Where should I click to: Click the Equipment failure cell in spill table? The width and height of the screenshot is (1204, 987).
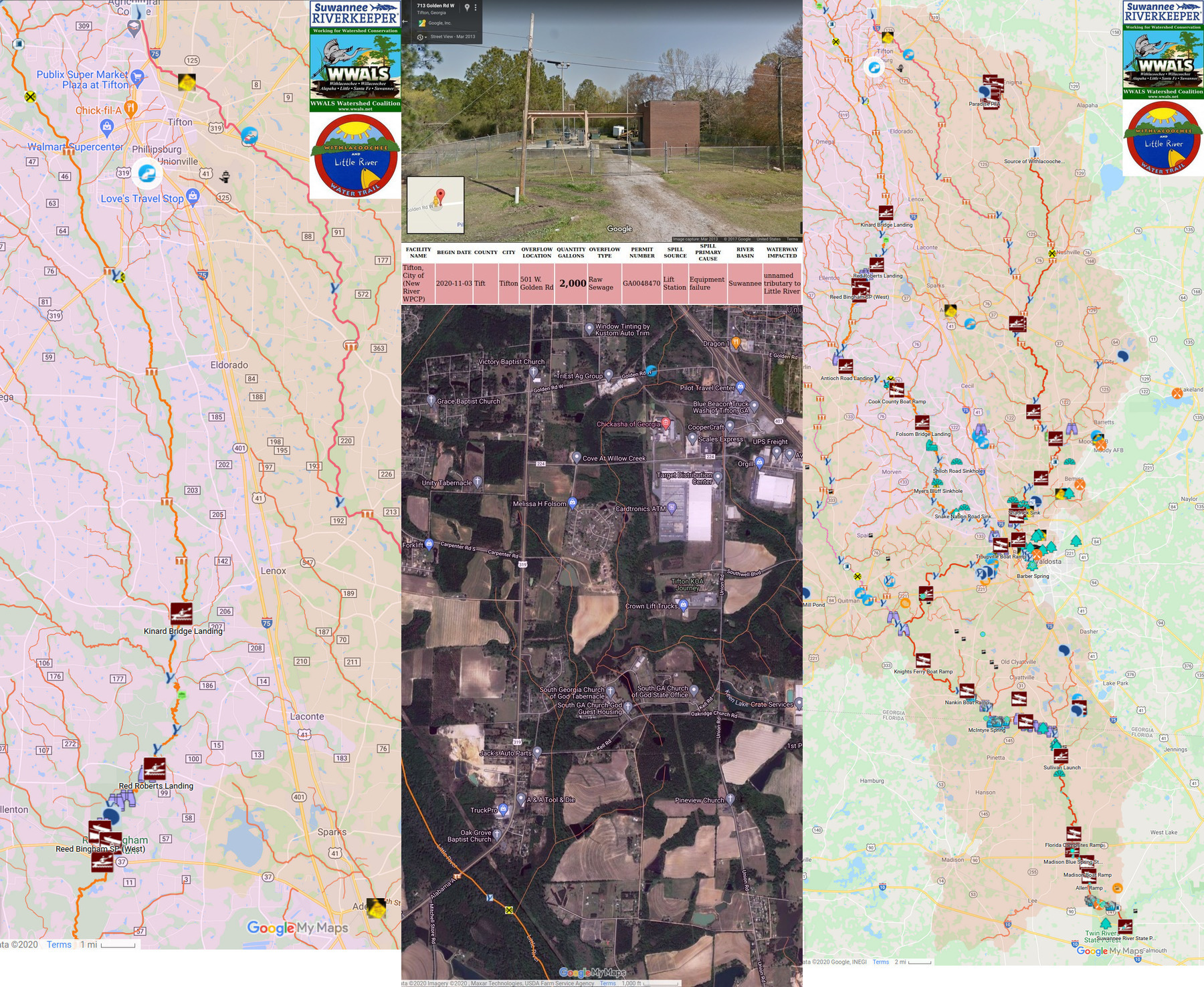[x=707, y=284]
